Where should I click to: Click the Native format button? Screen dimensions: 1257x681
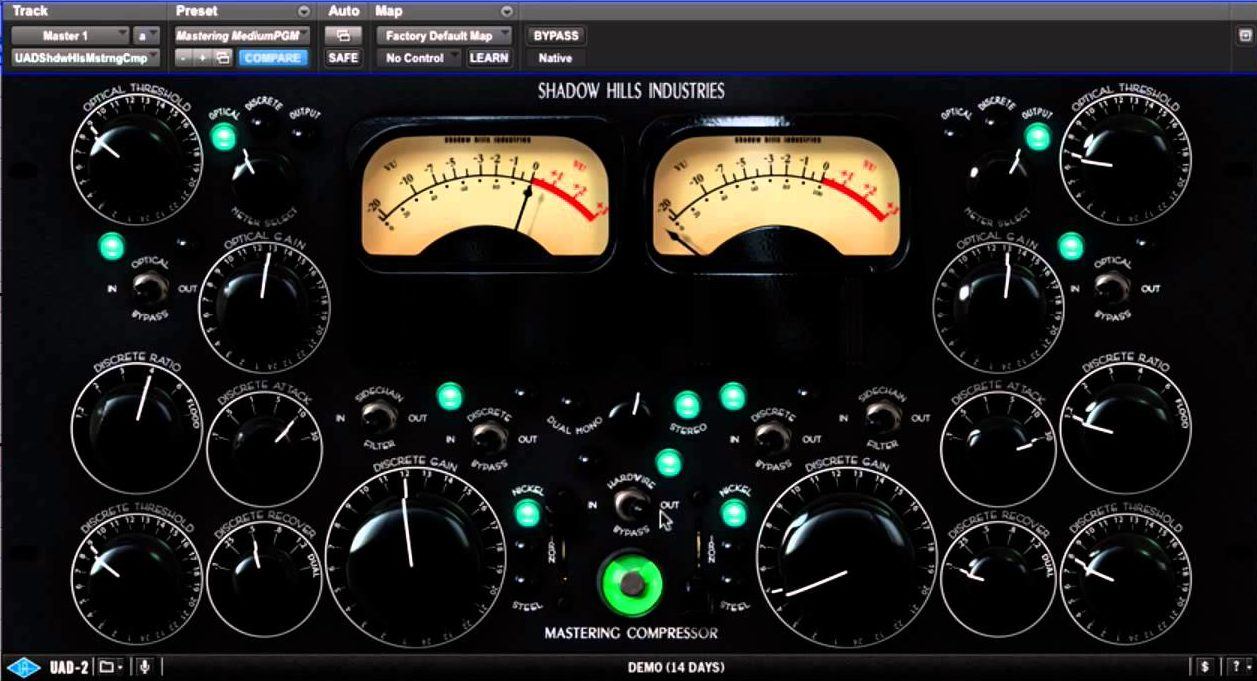[x=555, y=58]
